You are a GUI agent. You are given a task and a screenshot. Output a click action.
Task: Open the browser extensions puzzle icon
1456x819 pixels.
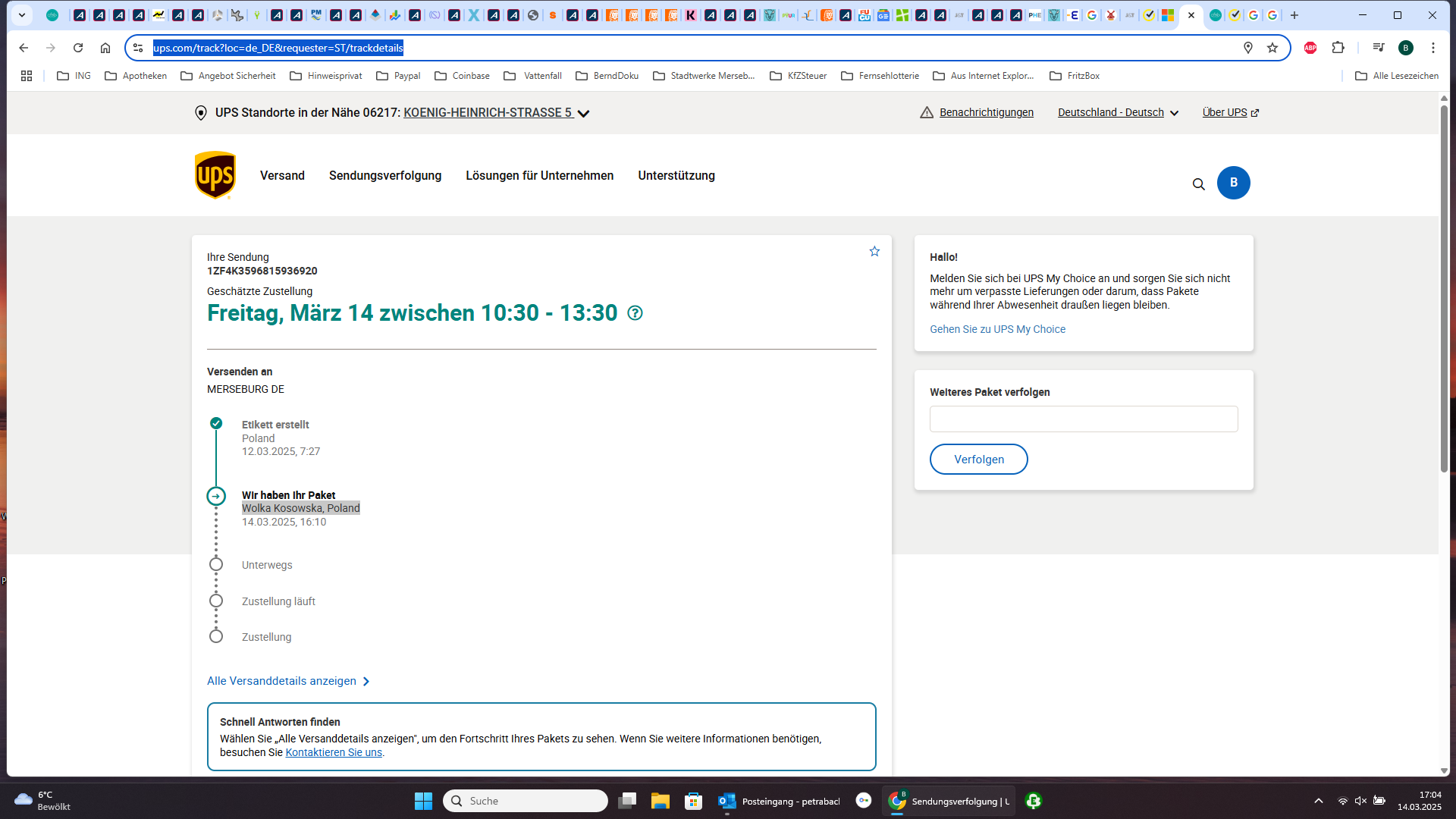pyautogui.click(x=1338, y=48)
